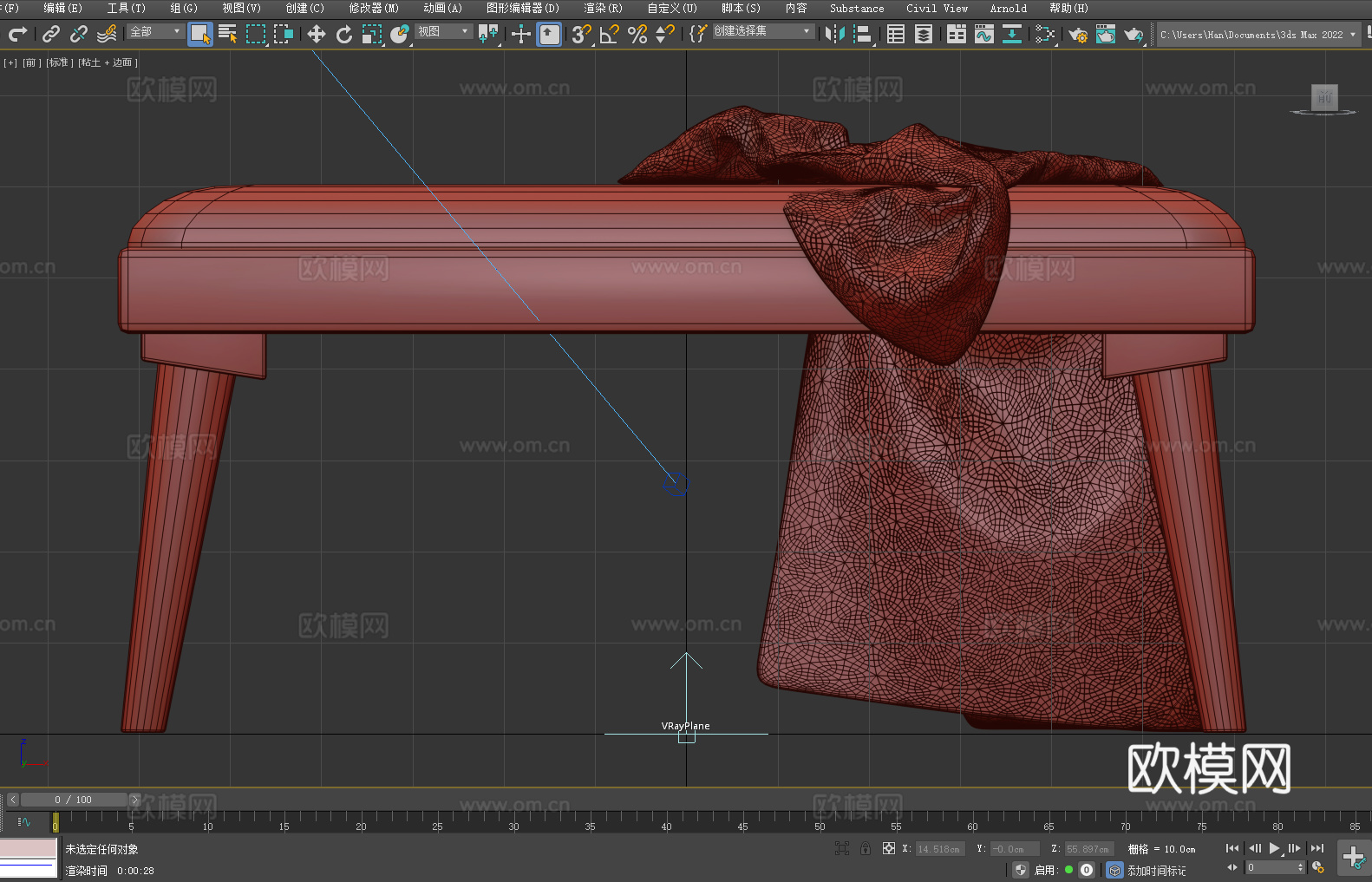Open the 渲染(R) menu
Screen dimensions: 1372x882
click(x=603, y=8)
